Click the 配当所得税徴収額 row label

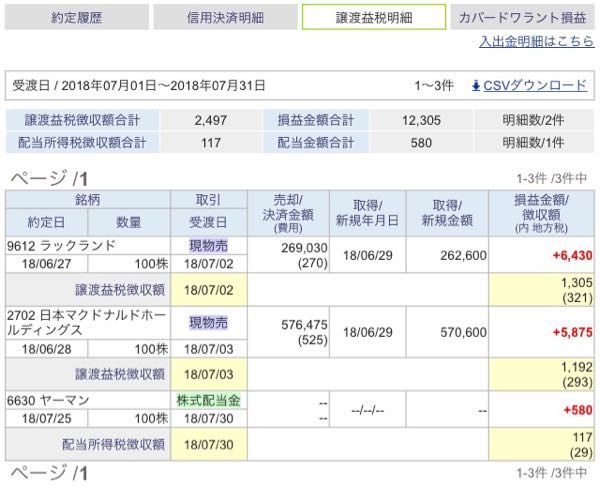point(113,444)
